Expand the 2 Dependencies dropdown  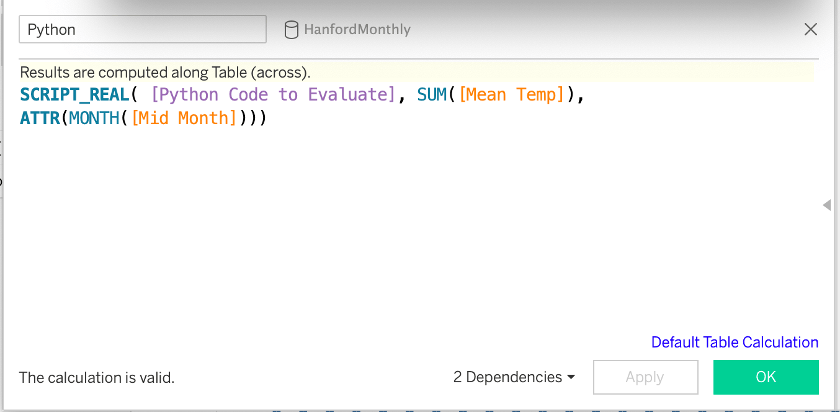point(514,377)
